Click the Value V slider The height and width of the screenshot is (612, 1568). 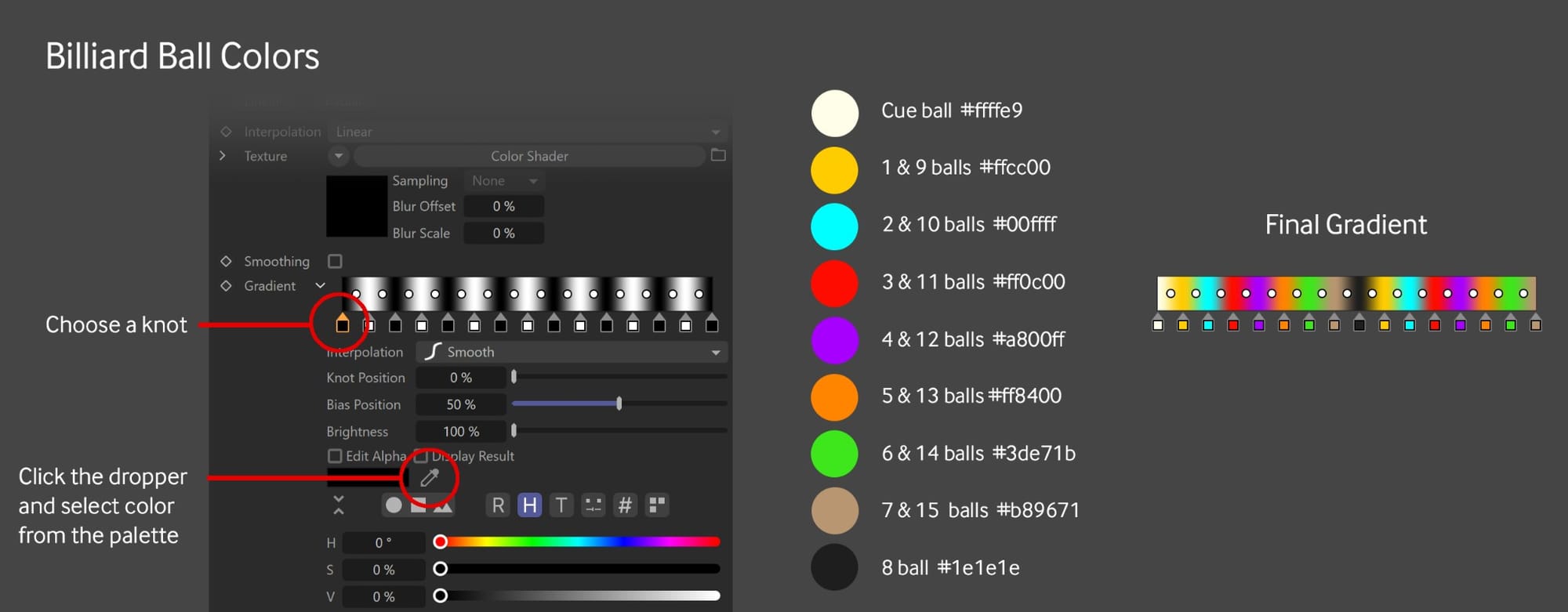[x=579, y=596]
